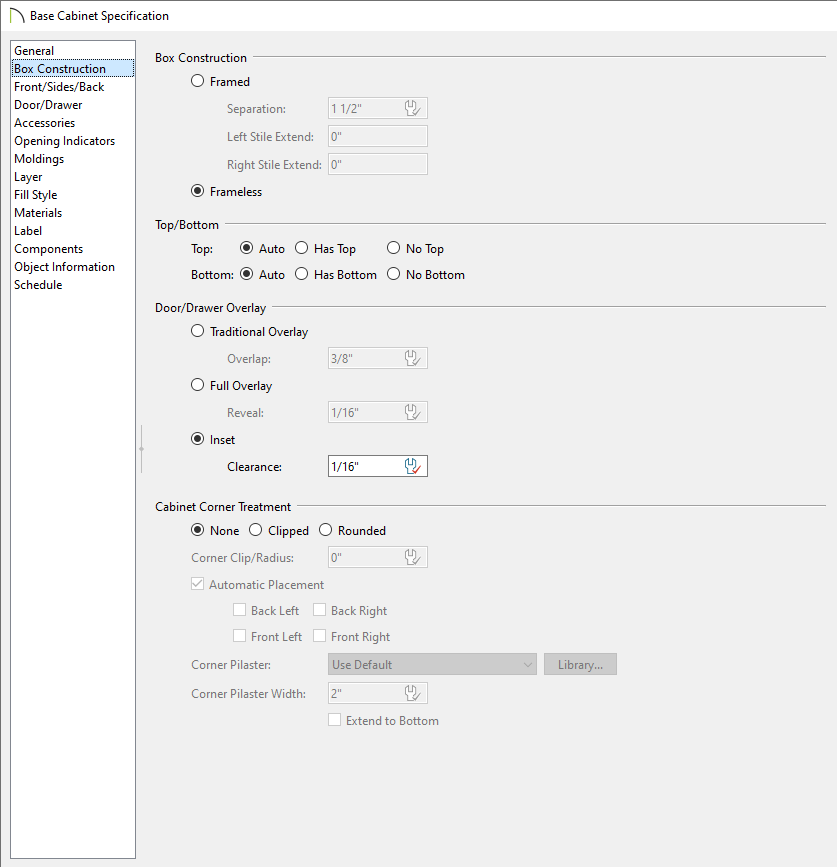Viewport: 837px width, 867px height.
Task: Check the Front Left checkbox
Action: 239,636
